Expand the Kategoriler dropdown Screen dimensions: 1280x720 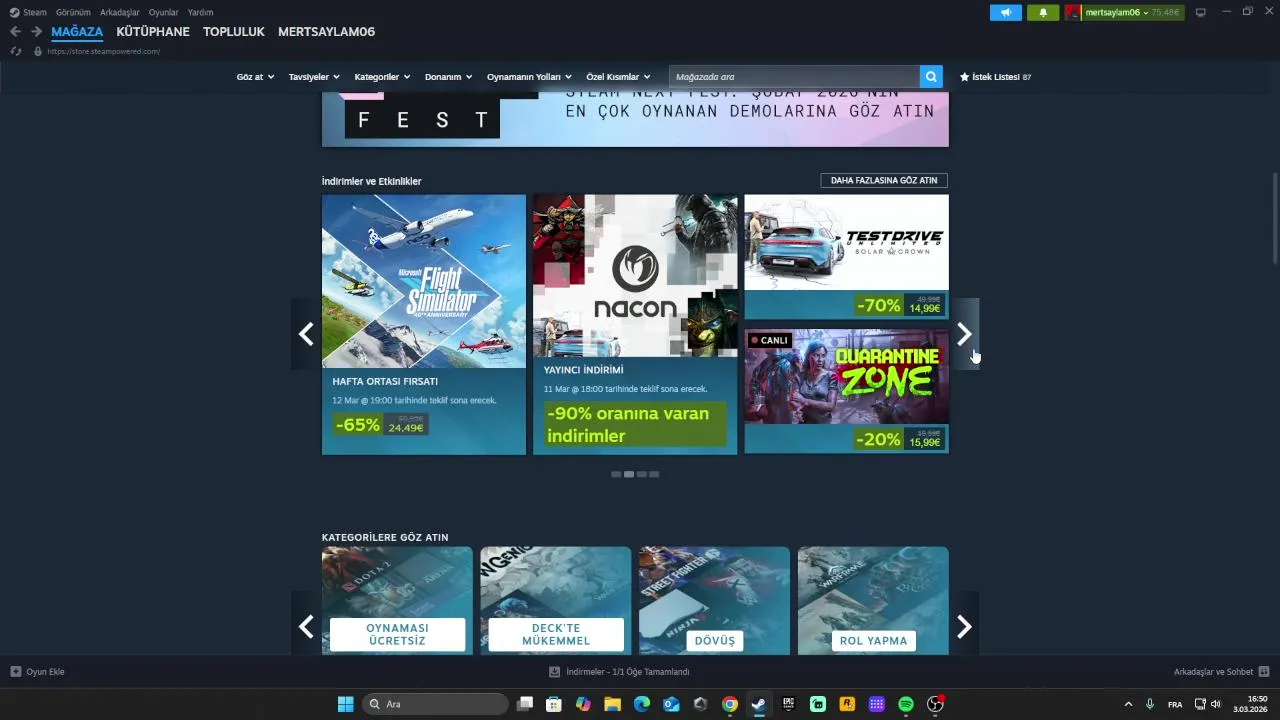coord(382,77)
